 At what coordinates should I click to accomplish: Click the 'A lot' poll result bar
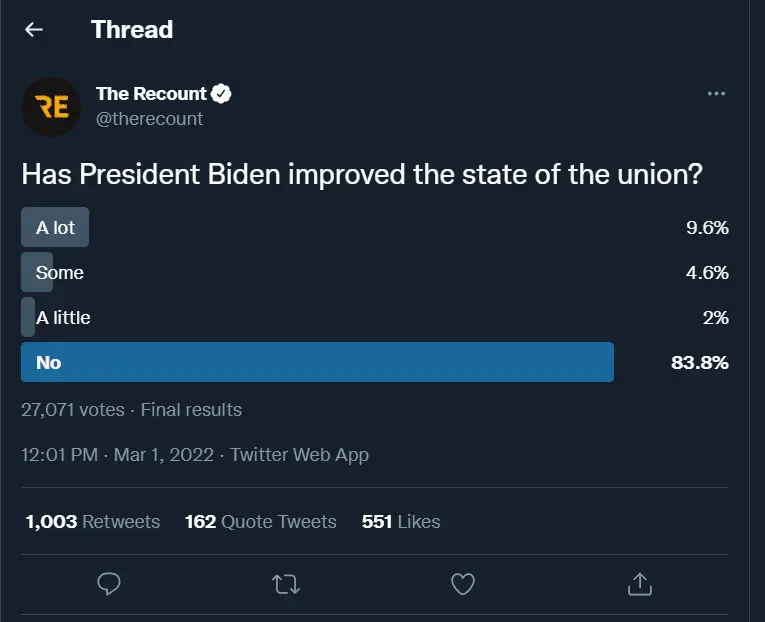click(x=55, y=227)
